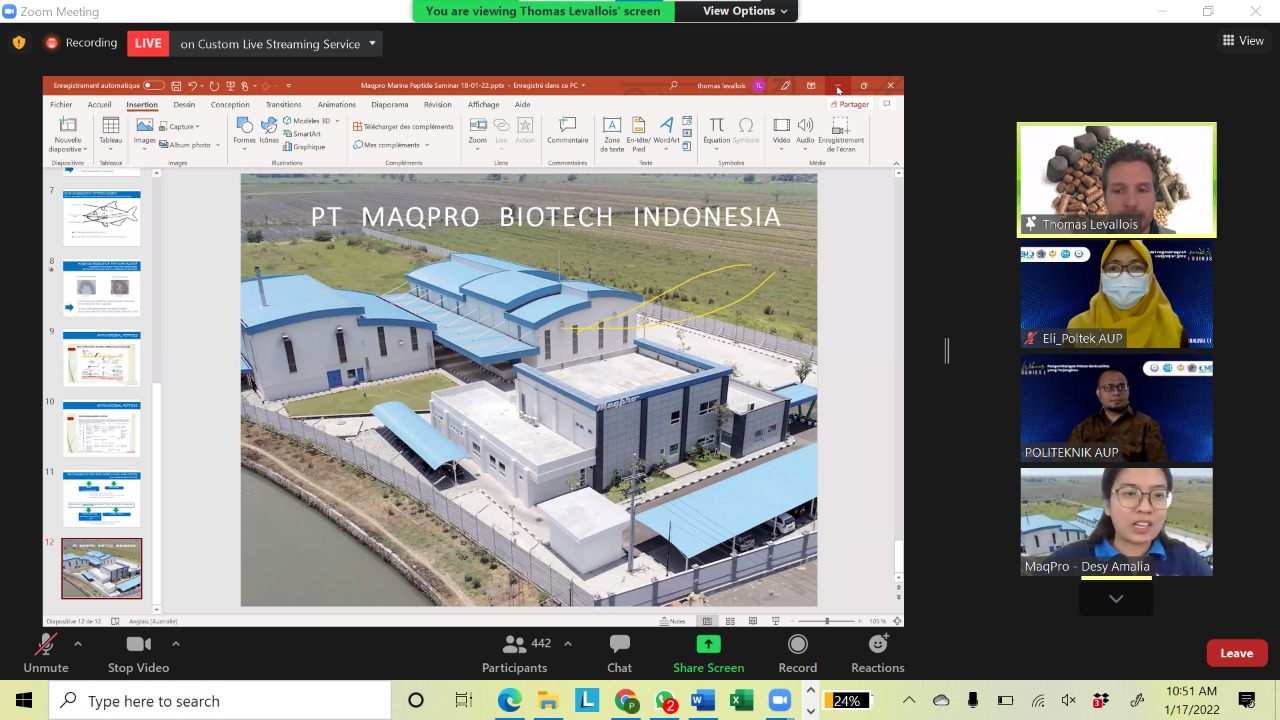Viewport: 1280px width, 720px height.
Task: Switch to Animations tab
Action: pyautogui.click(x=336, y=104)
